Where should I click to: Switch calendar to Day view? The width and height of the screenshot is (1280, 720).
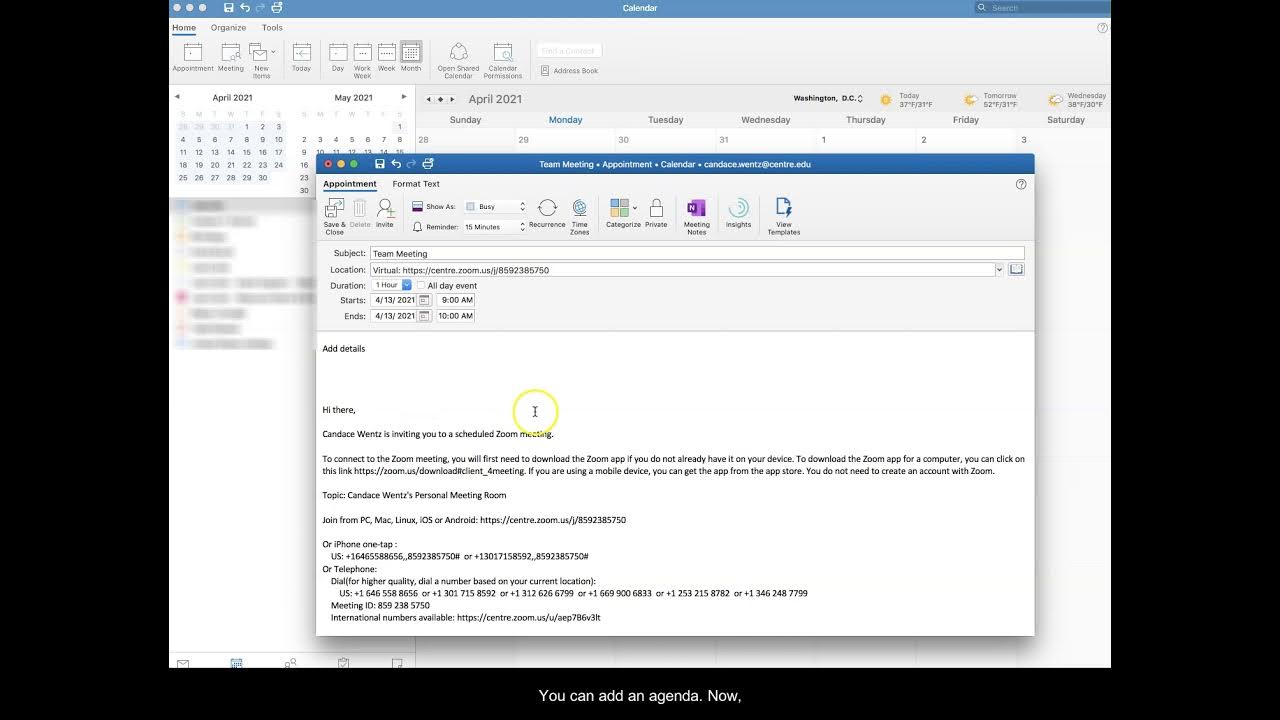point(338,58)
